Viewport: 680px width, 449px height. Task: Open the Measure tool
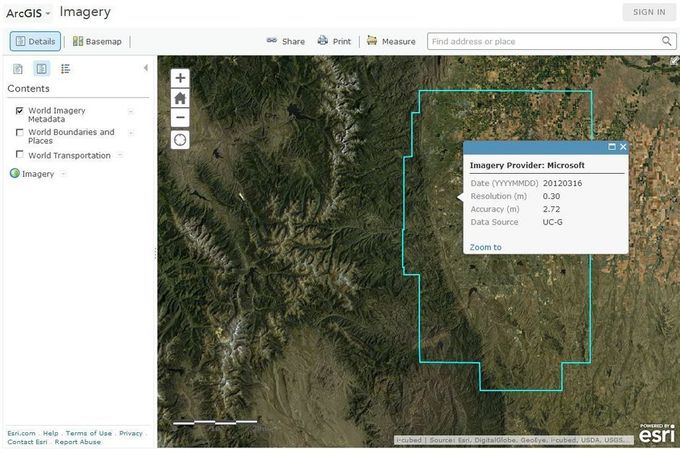(x=391, y=41)
